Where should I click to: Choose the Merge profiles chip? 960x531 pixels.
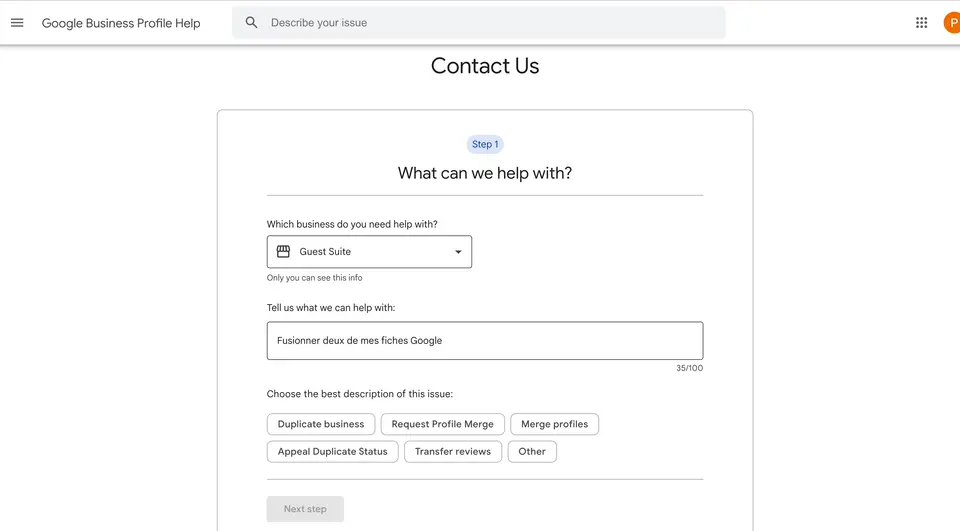pyautogui.click(x=555, y=424)
